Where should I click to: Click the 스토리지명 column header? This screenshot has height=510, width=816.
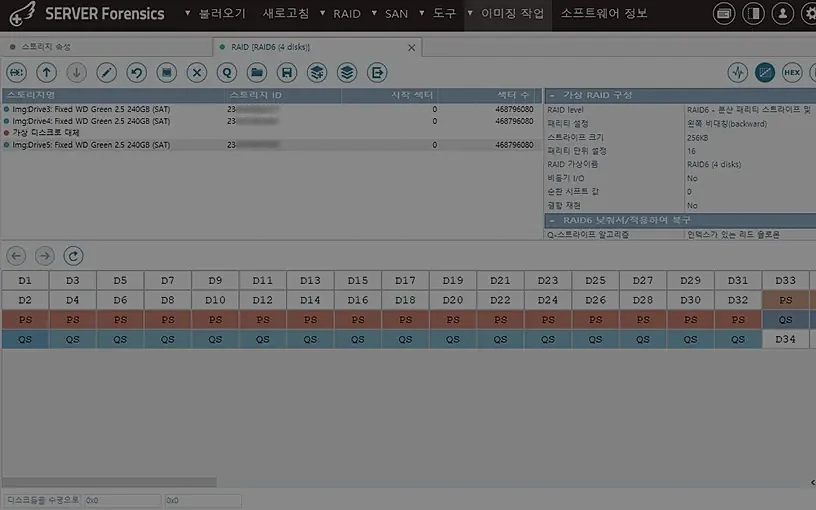pos(113,95)
